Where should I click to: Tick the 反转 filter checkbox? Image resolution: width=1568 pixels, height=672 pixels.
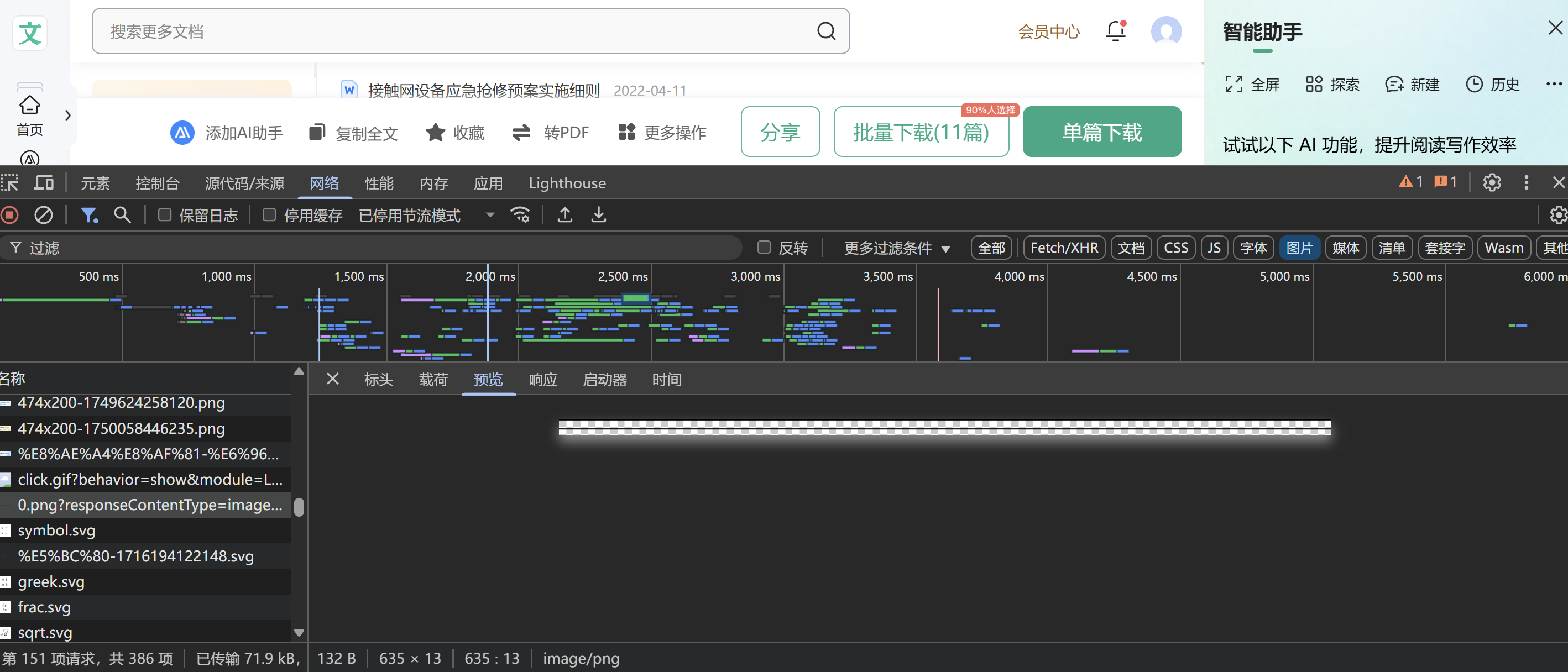(764, 247)
